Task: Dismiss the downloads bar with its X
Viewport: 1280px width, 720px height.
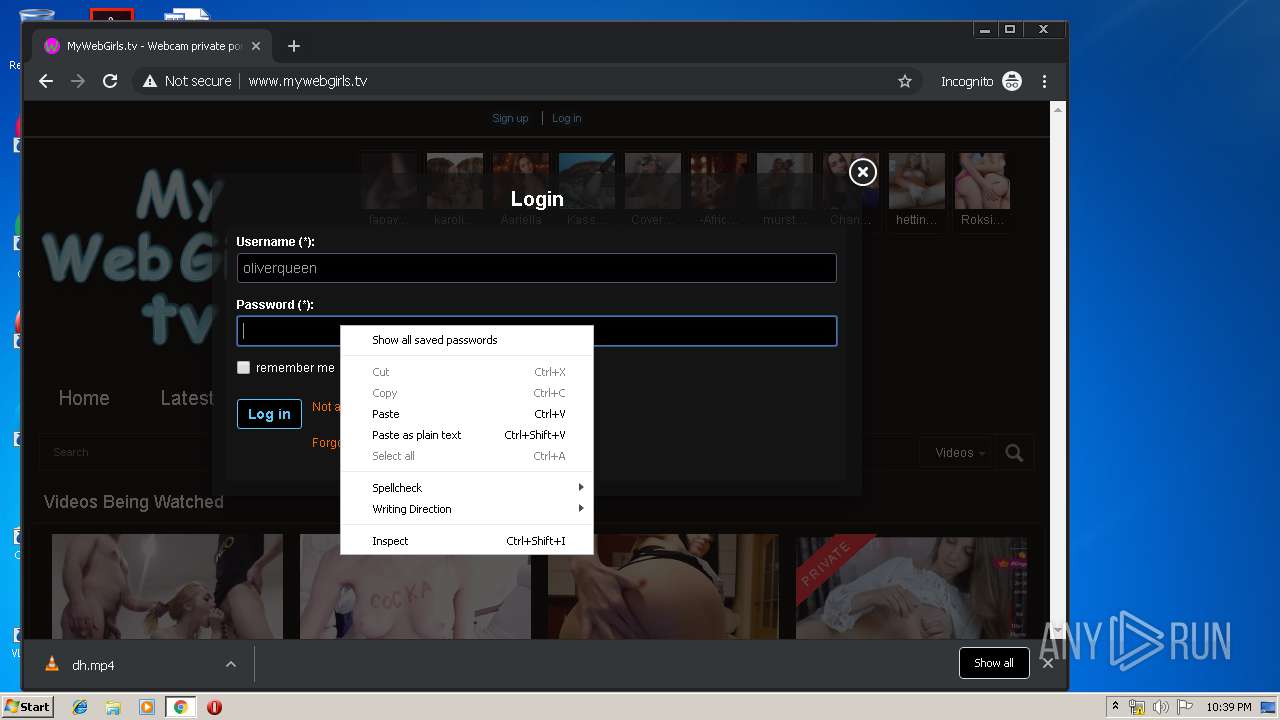Action: click(1047, 663)
